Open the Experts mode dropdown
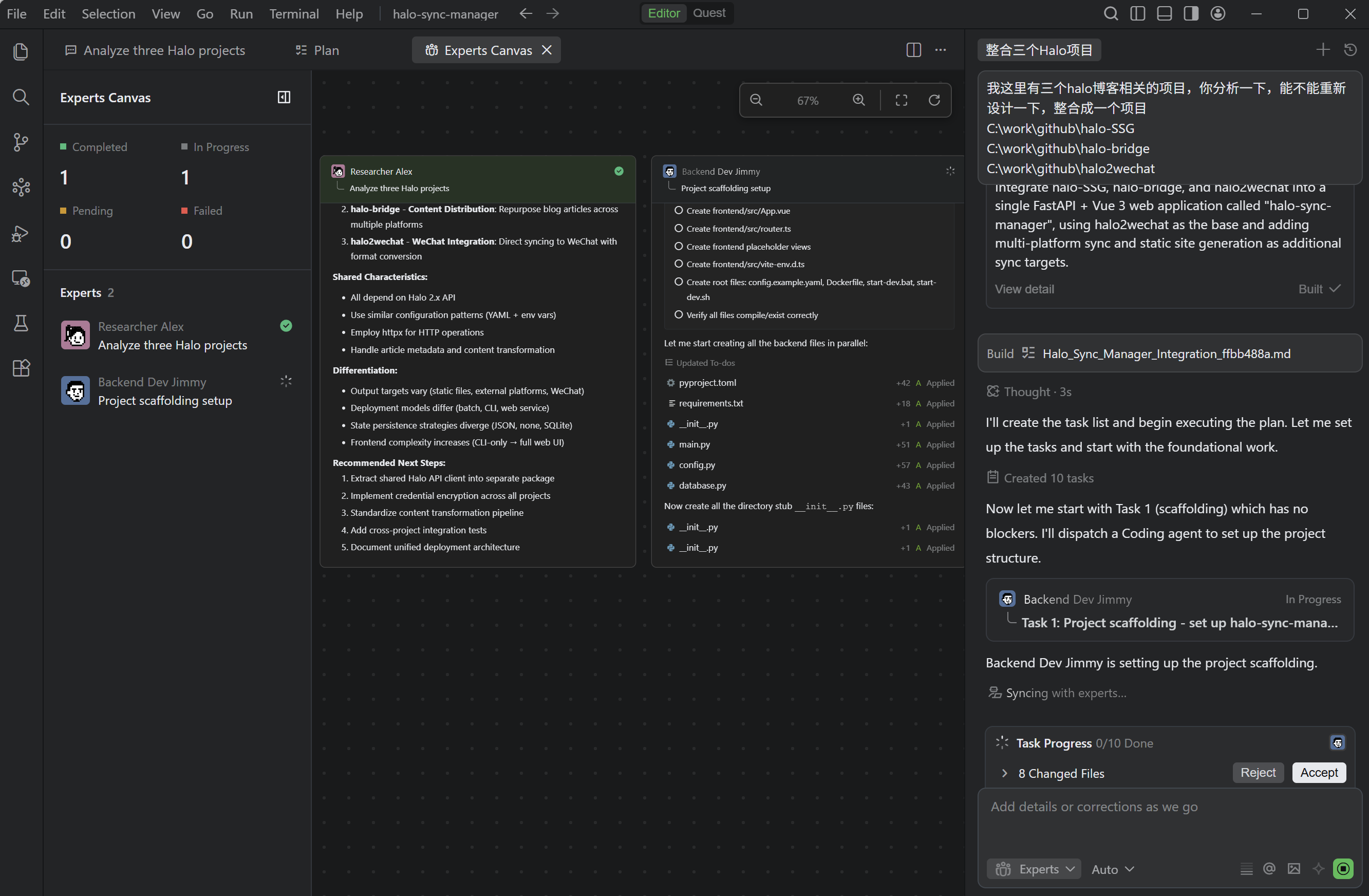The height and width of the screenshot is (896, 1369). click(x=1034, y=869)
